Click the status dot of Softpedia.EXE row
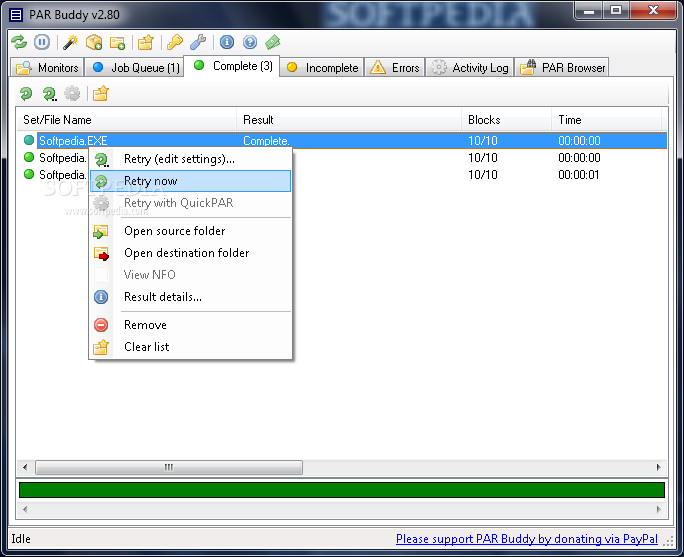684x557 pixels. tap(29, 140)
